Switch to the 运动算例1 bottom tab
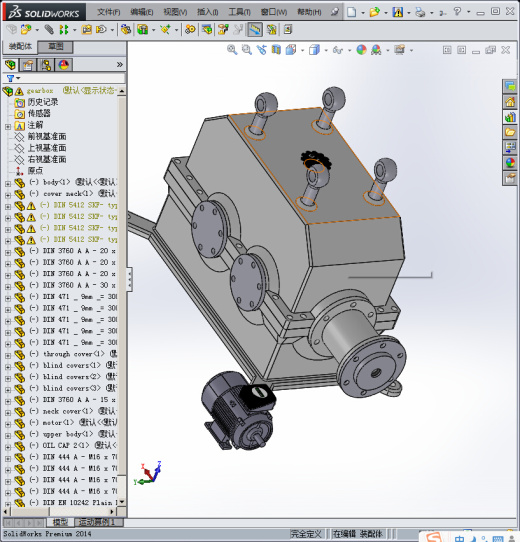Viewport: 520px width, 542px height. [96, 522]
